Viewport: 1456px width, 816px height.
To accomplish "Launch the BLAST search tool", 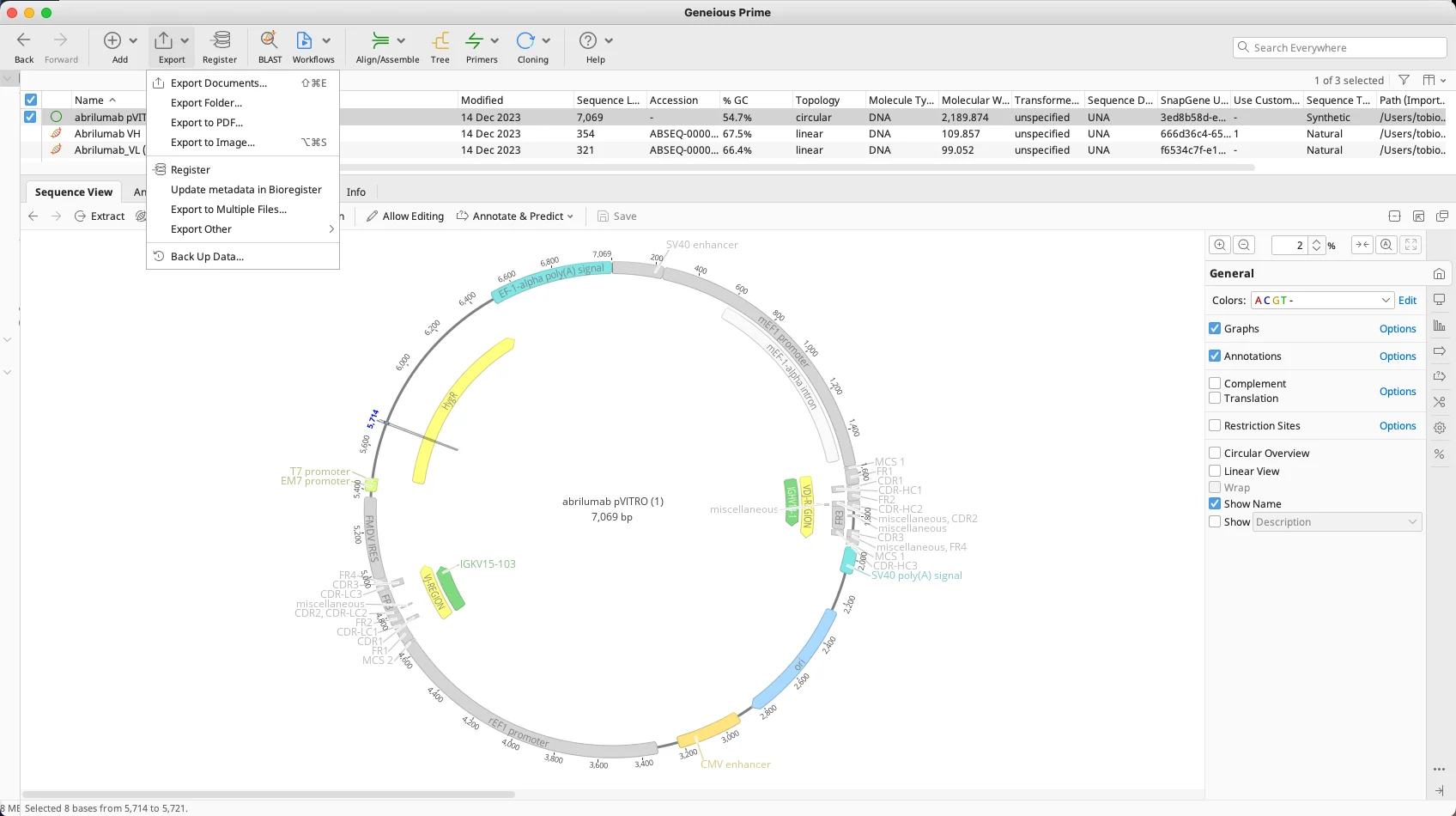I will (x=270, y=40).
